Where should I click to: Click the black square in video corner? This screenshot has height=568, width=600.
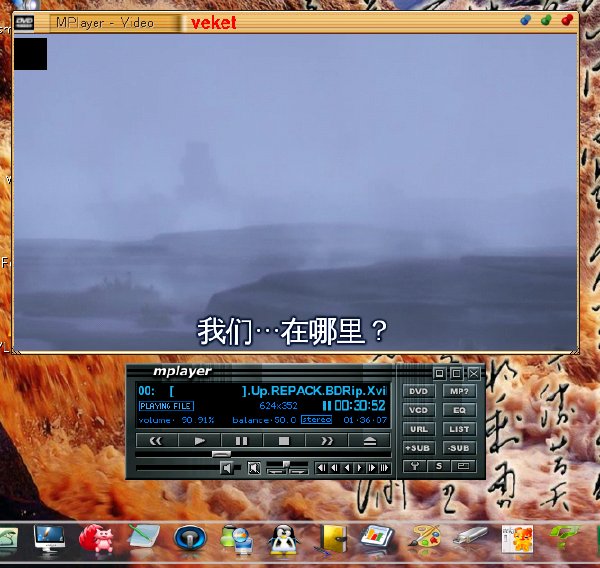[31, 54]
